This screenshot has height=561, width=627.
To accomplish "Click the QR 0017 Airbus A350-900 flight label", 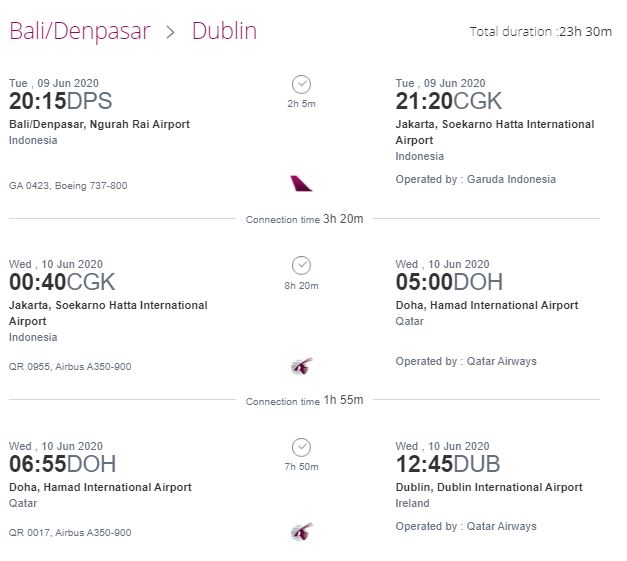I will coord(70,533).
